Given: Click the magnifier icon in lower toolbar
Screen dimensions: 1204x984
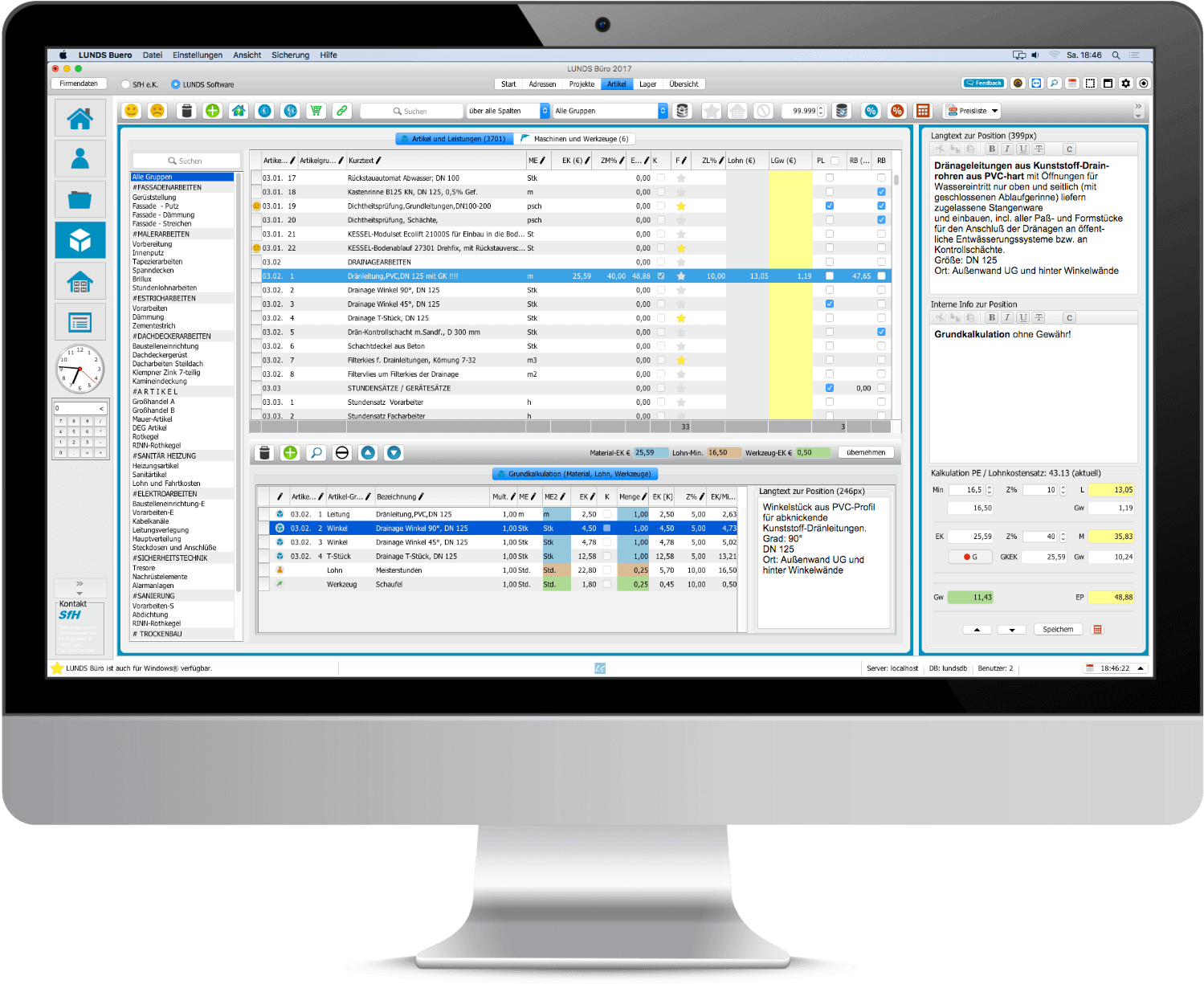Looking at the screenshot, I should coord(316,453).
